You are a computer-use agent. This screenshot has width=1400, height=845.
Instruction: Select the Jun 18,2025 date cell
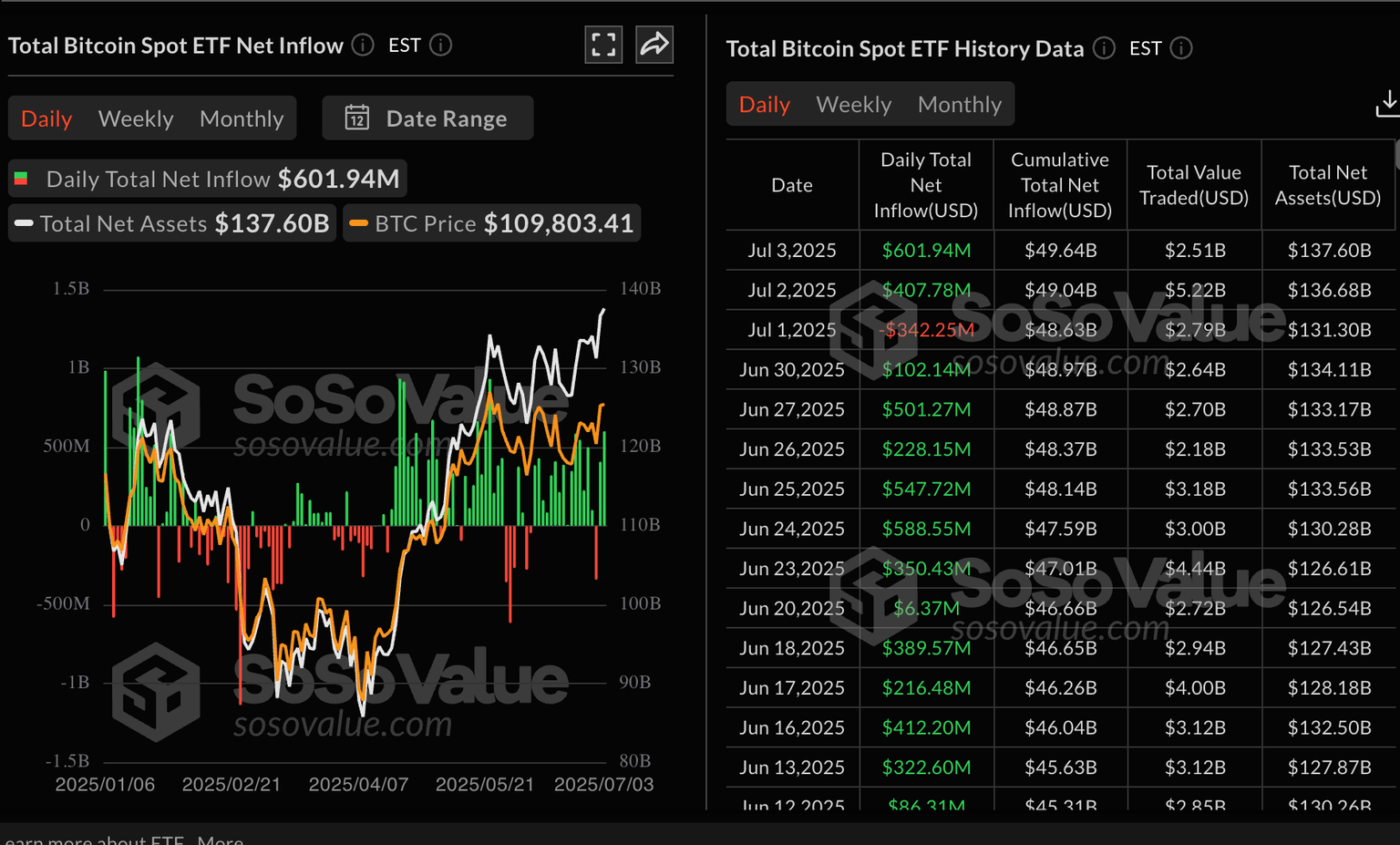(x=792, y=648)
